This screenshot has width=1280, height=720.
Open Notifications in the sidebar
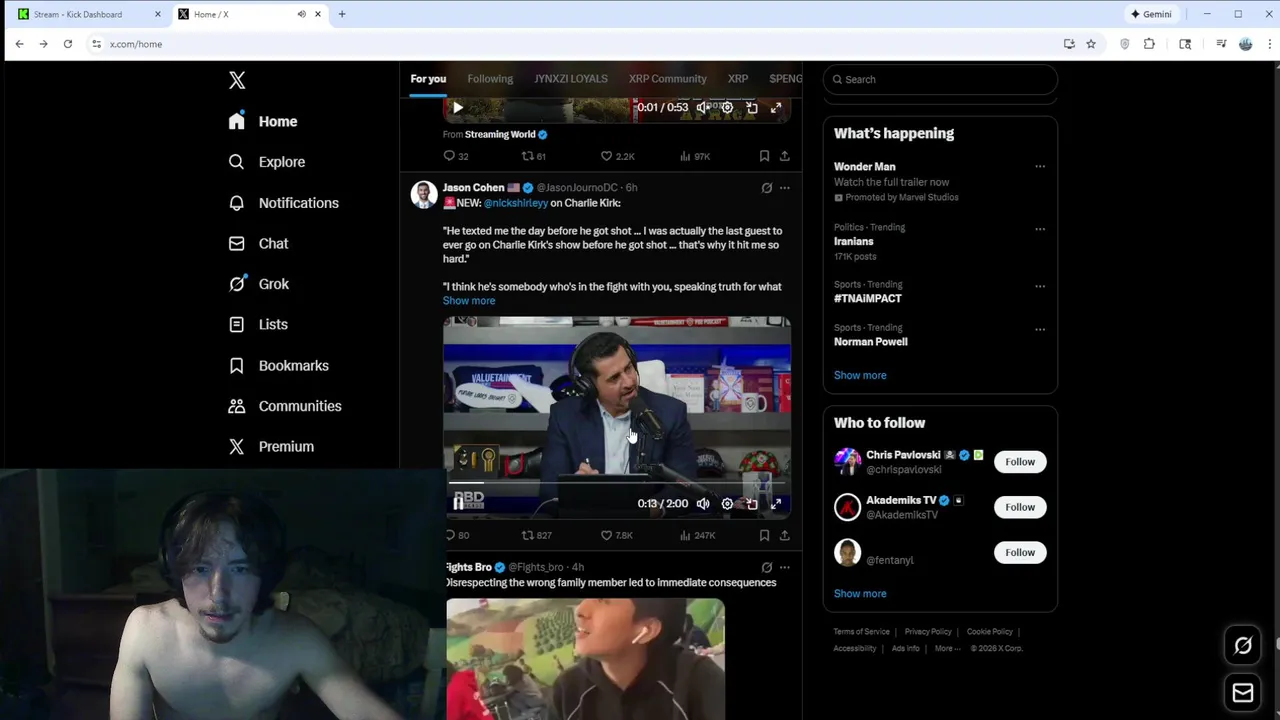[x=283, y=203]
